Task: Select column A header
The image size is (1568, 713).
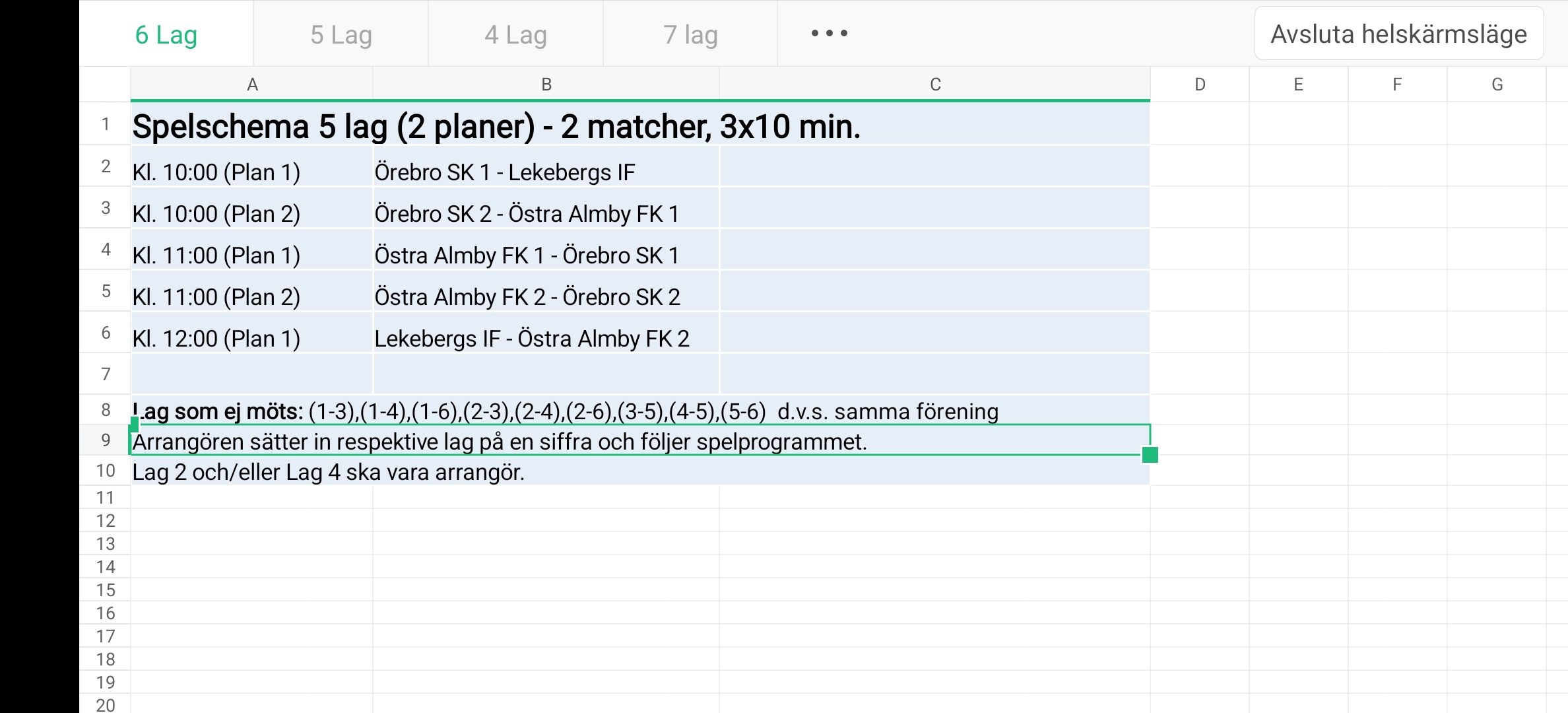Action: [252, 85]
